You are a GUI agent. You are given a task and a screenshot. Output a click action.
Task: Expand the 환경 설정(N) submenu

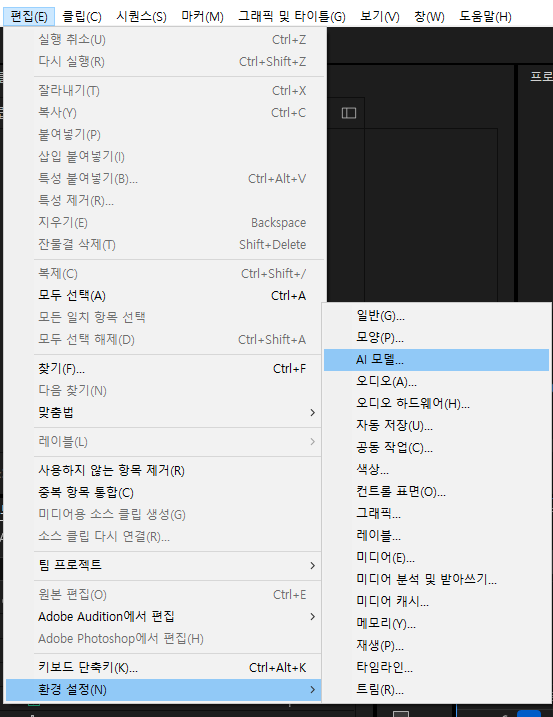pyautogui.click(x=164, y=690)
